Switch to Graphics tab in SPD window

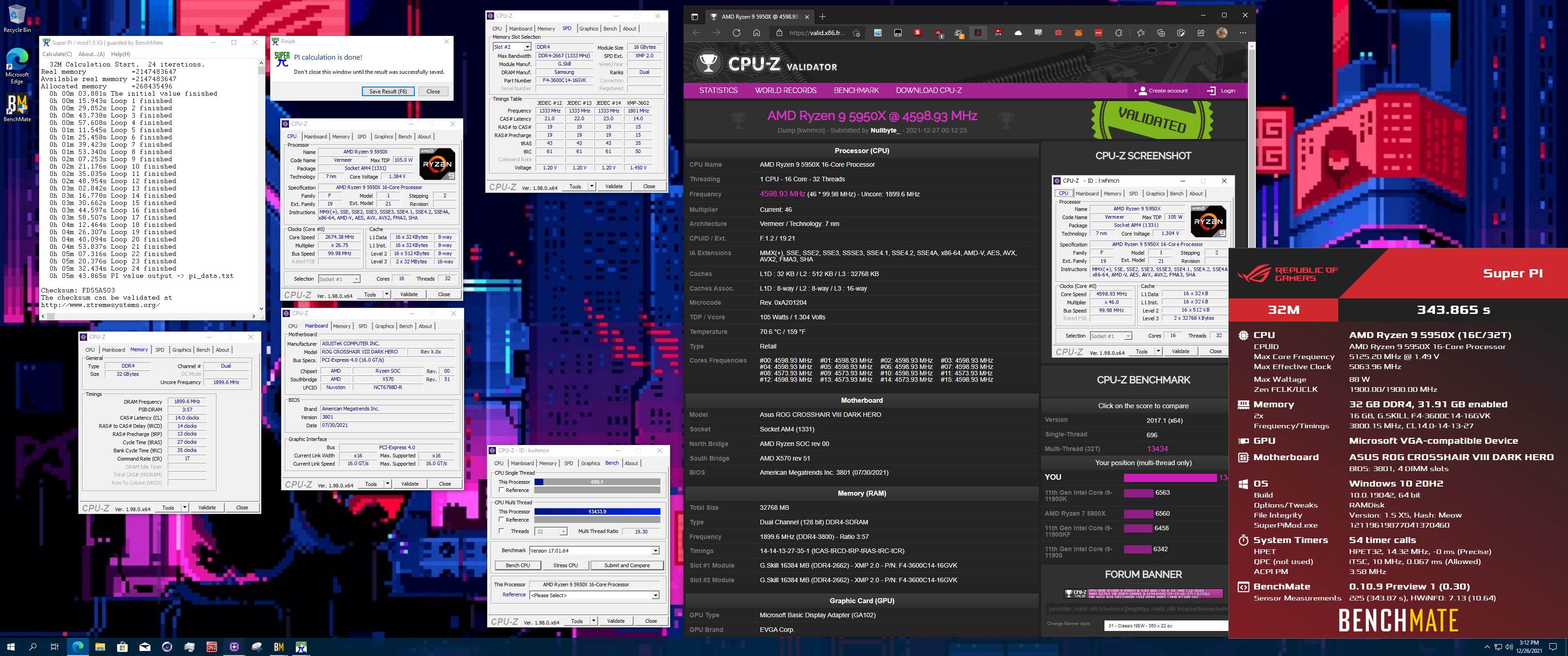(588, 29)
